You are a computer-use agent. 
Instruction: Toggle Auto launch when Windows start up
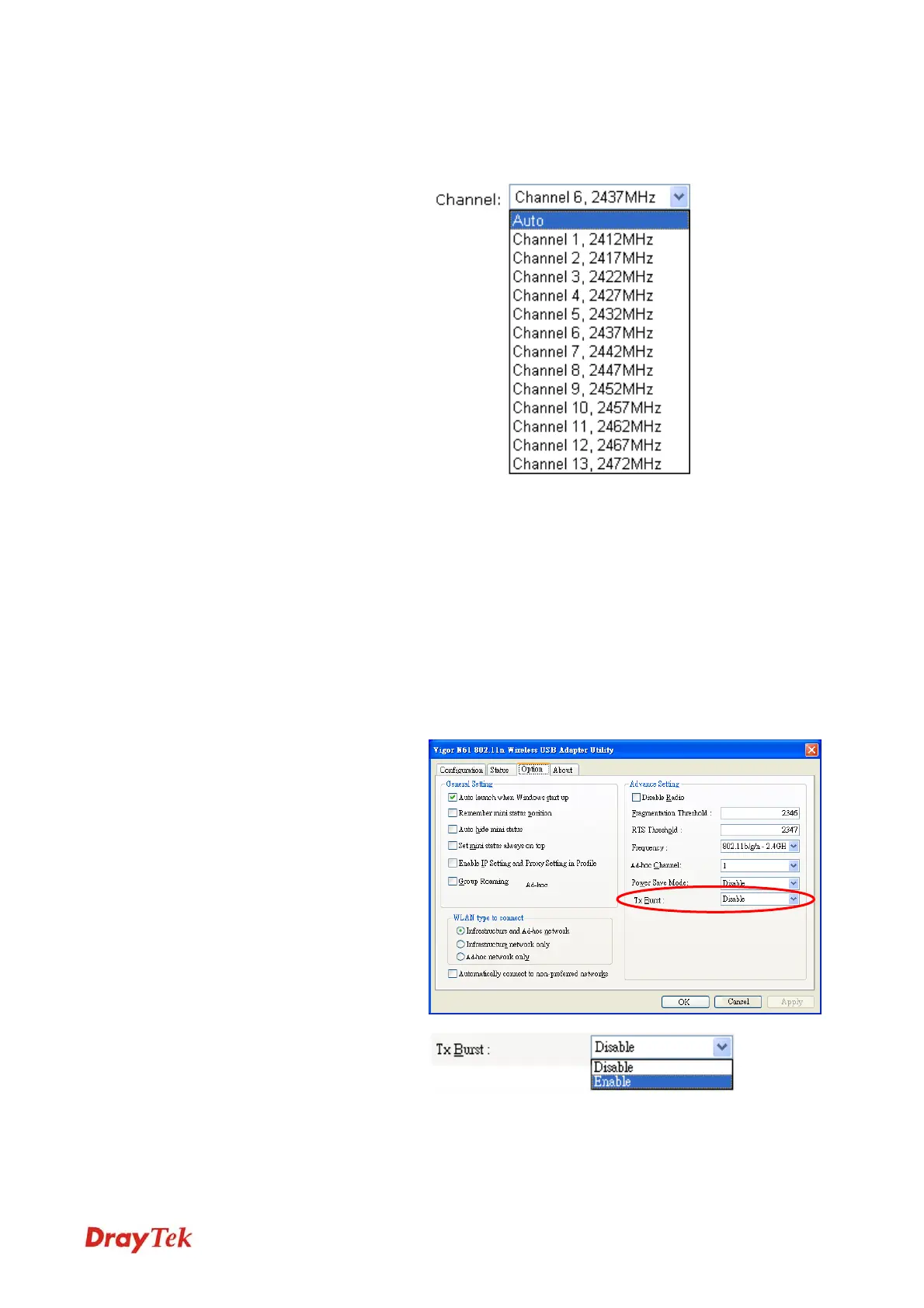453,797
